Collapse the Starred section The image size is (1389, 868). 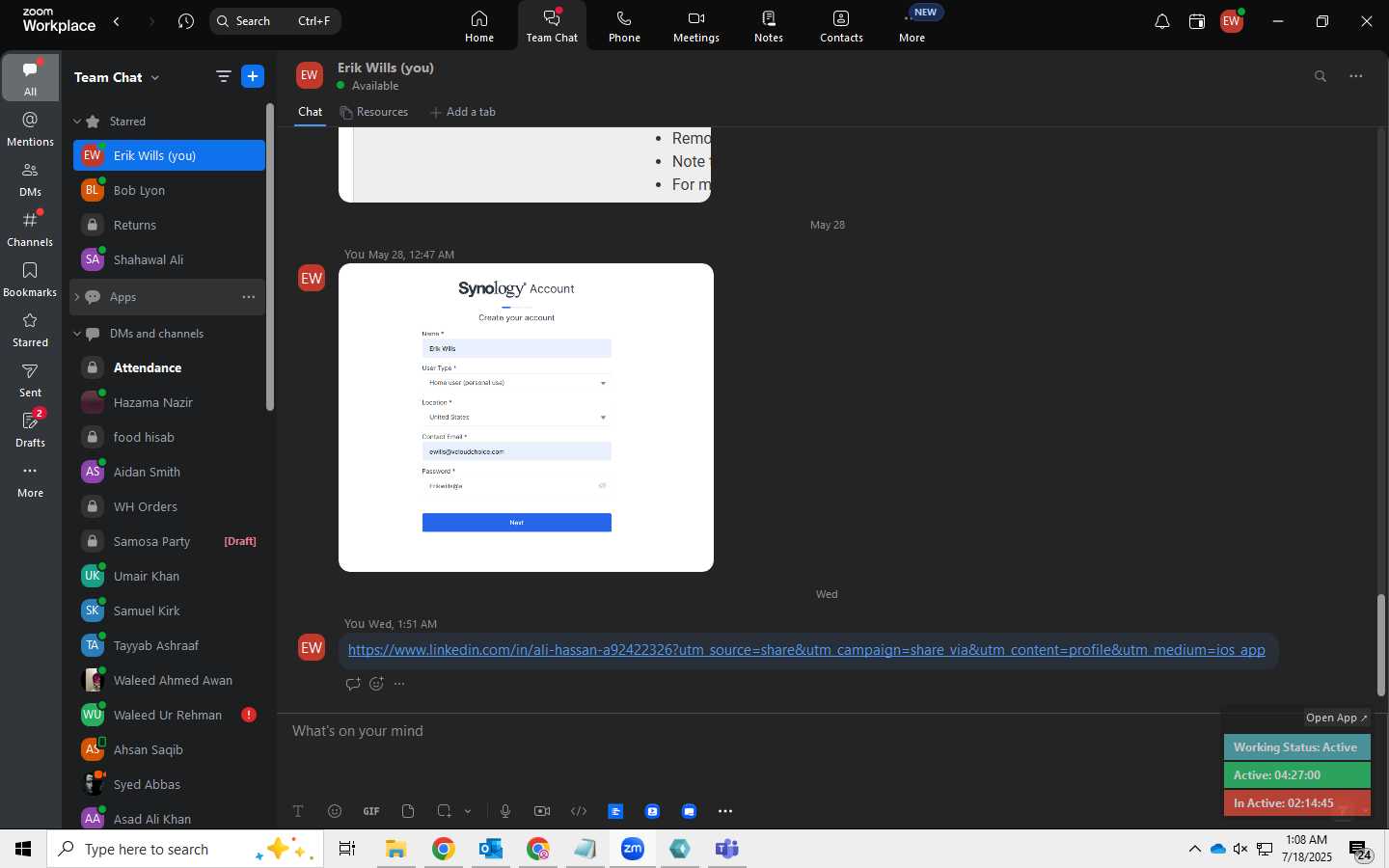[x=77, y=122]
